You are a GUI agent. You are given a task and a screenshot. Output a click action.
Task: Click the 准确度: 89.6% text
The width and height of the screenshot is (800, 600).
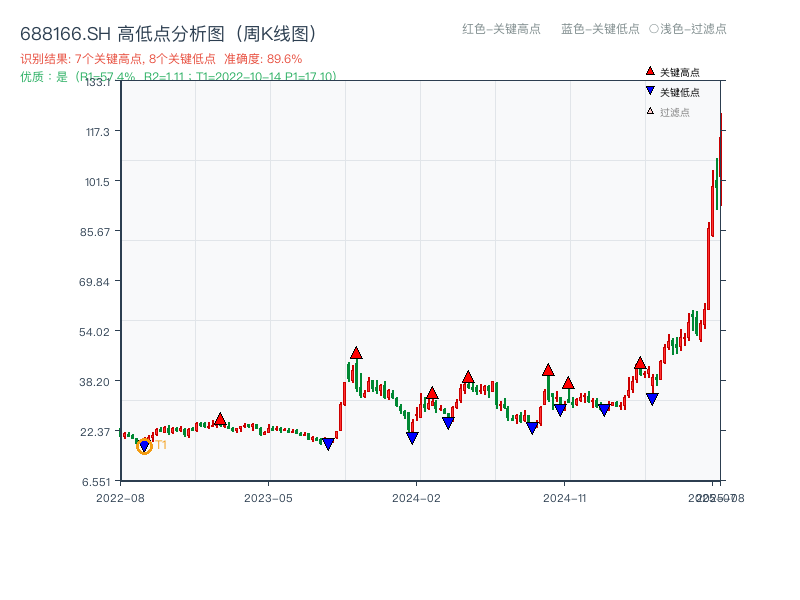[x=263, y=59]
